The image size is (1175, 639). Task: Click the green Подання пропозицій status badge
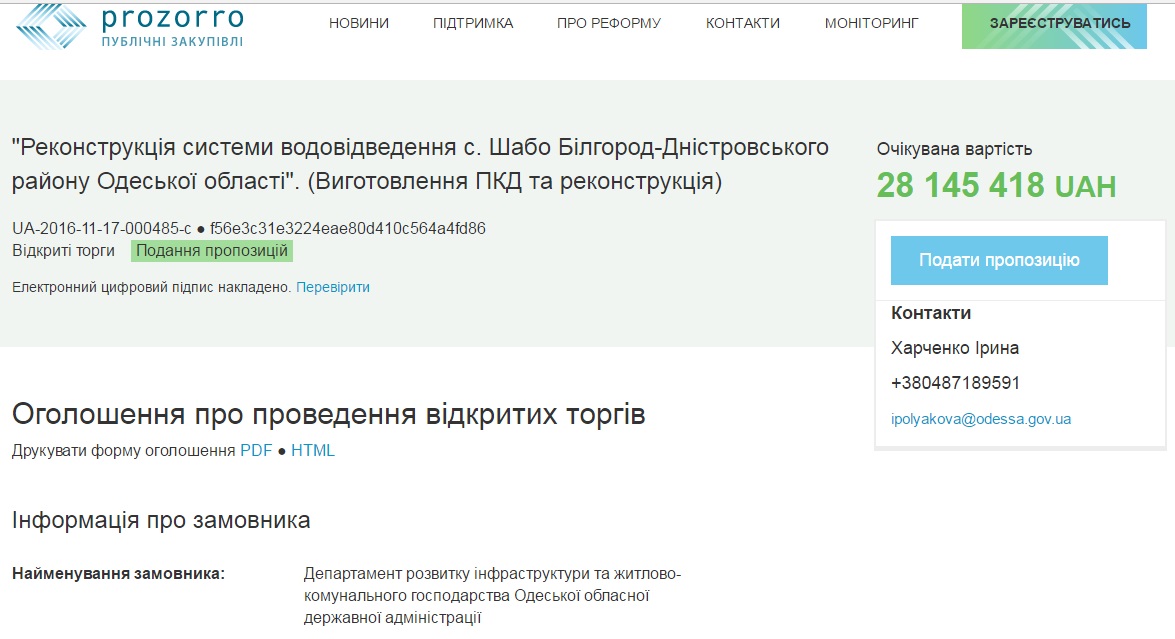[x=212, y=250]
